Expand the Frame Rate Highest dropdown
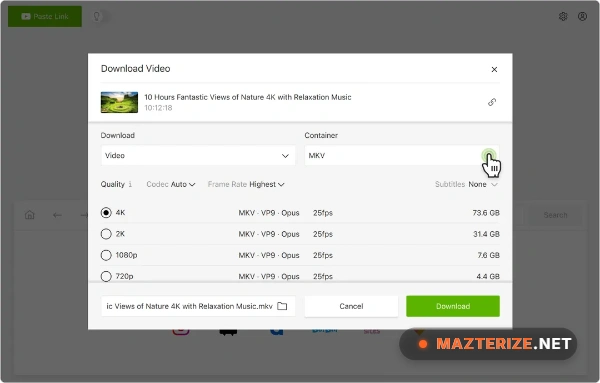The height and width of the screenshot is (383, 600). [x=246, y=184]
